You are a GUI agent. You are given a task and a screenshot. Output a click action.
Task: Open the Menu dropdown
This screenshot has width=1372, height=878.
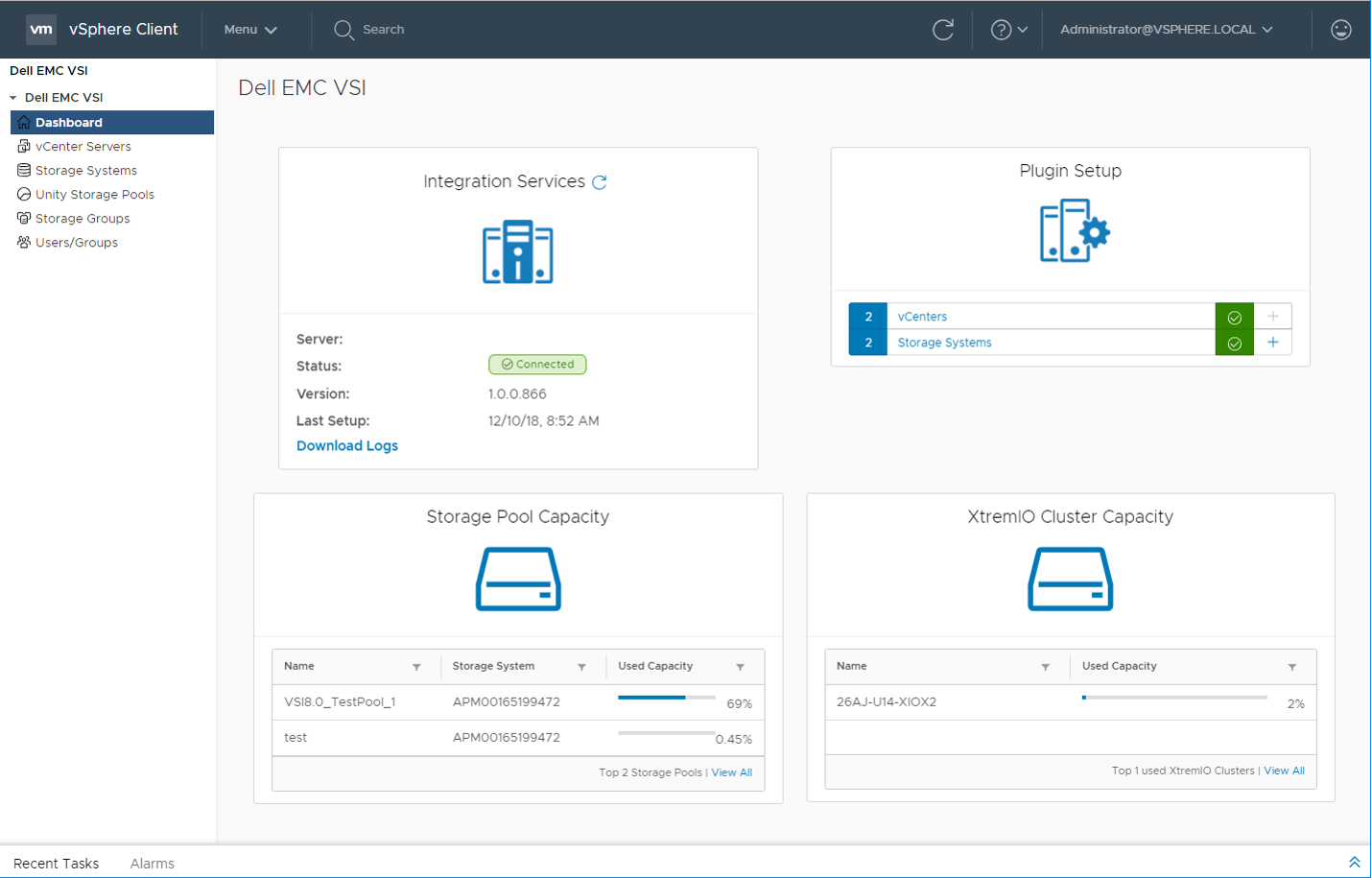250,30
